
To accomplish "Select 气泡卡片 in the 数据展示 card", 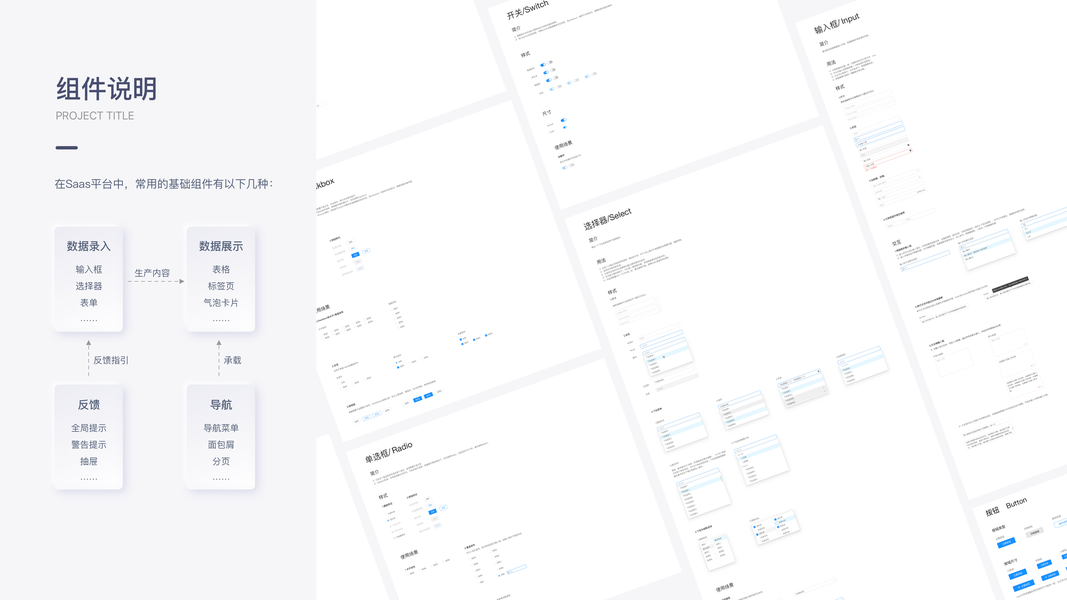I will click(221, 303).
